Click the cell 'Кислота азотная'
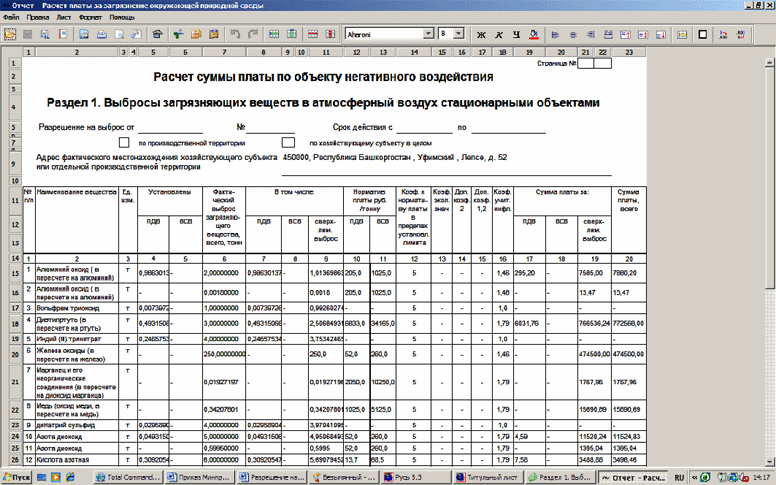Image resolution: width=776 pixels, height=485 pixels. [77, 460]
